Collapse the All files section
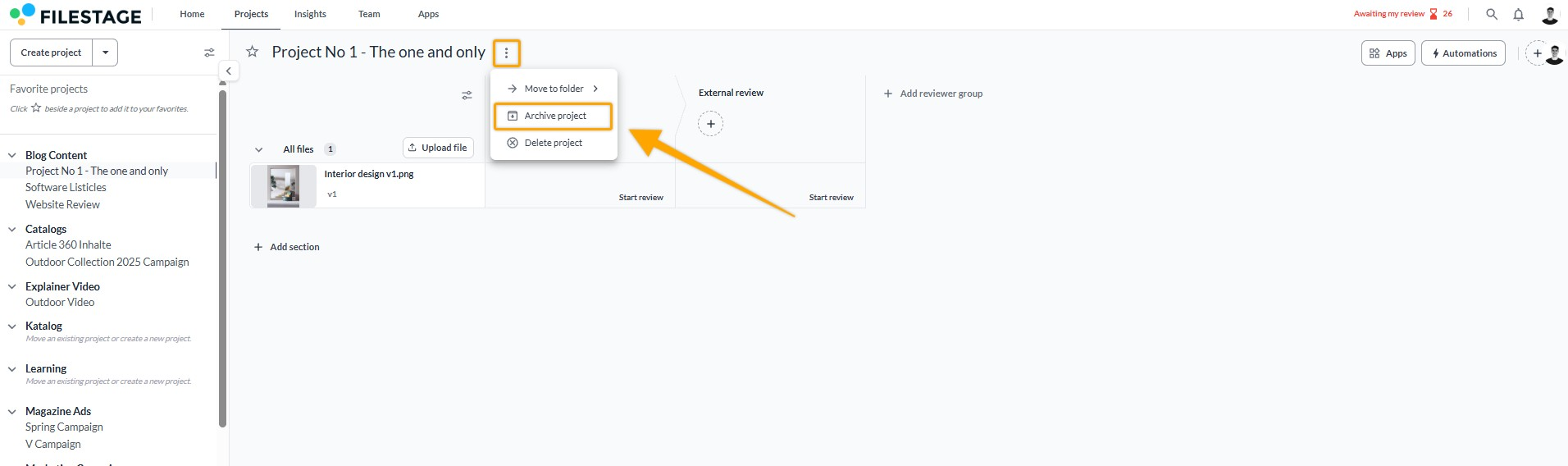 259,149
